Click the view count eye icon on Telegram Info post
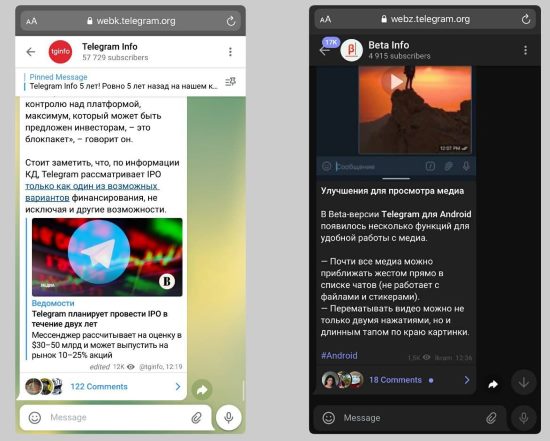550x441 pixels. 131,367
